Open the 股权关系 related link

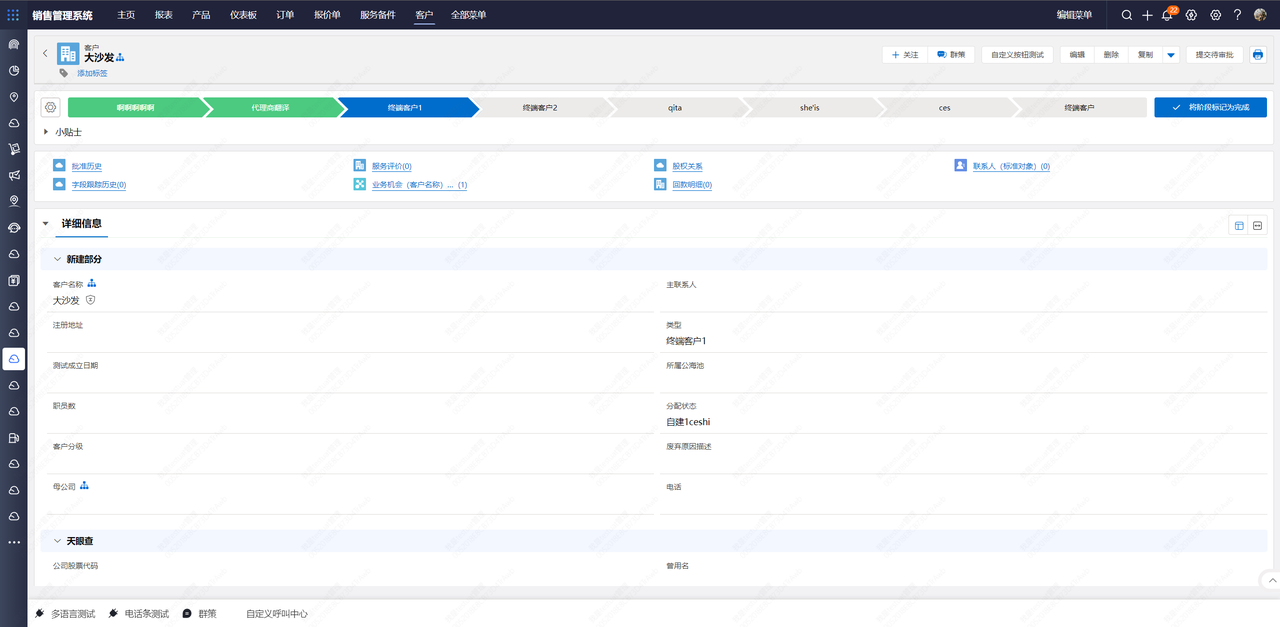point(686,166)
